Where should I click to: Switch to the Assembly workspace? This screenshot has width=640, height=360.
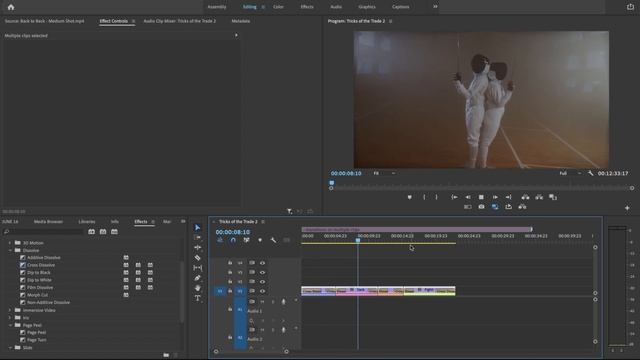pos(217,7)
